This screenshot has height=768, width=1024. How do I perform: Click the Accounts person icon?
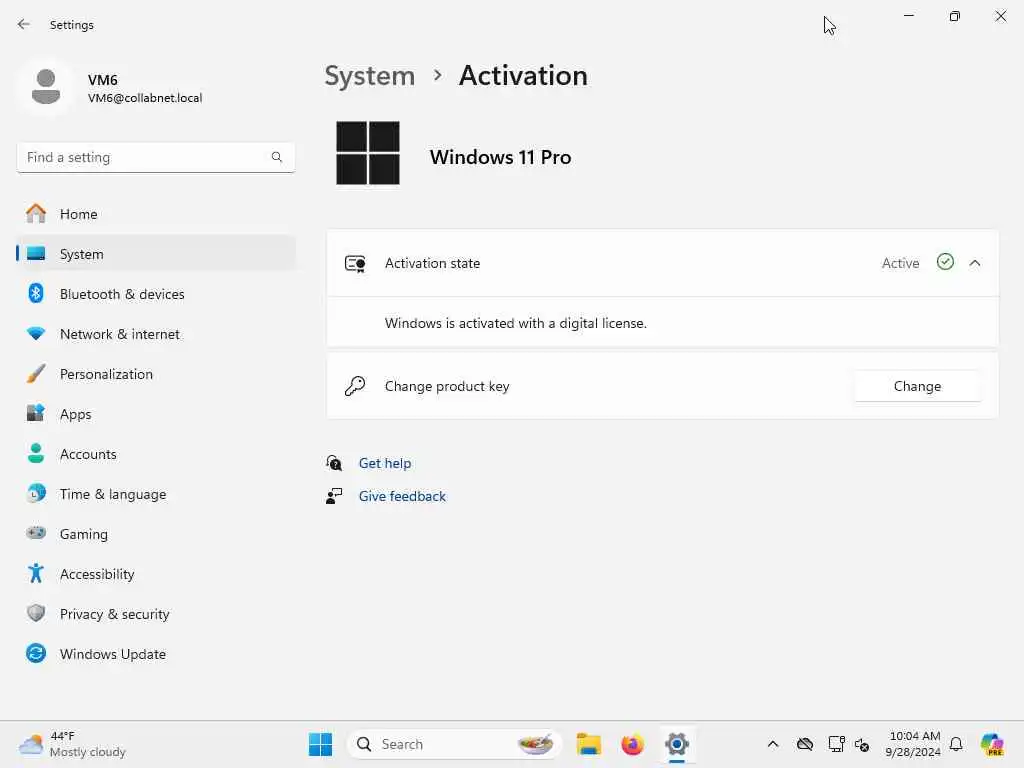pyautogui.click(x=36, y=453)
